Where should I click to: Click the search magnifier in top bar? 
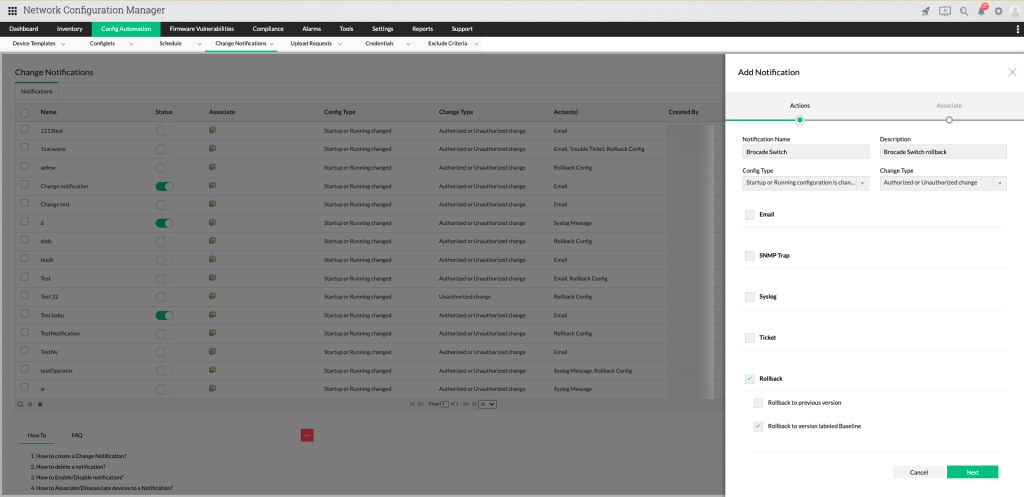click(964, 11)
